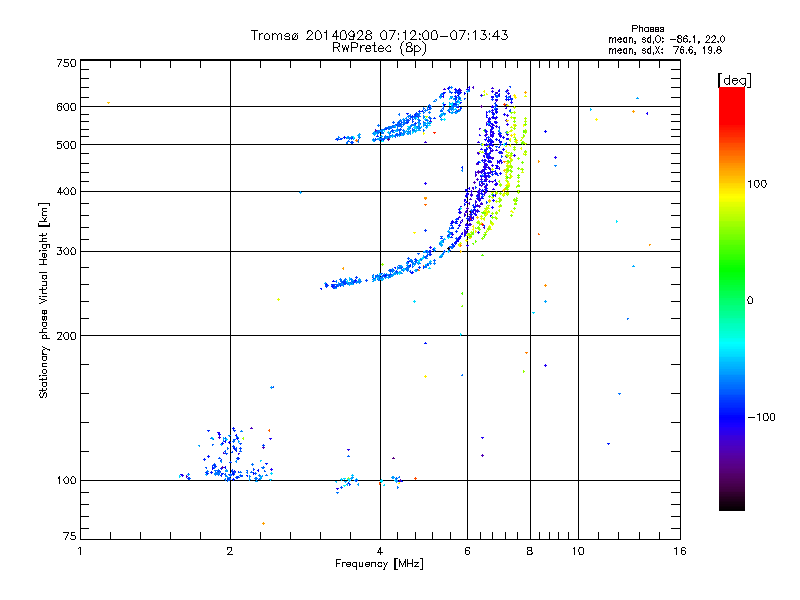
Task: Click the height axis tick '500'
Action: pyautogui.click(x=66, y=145)
